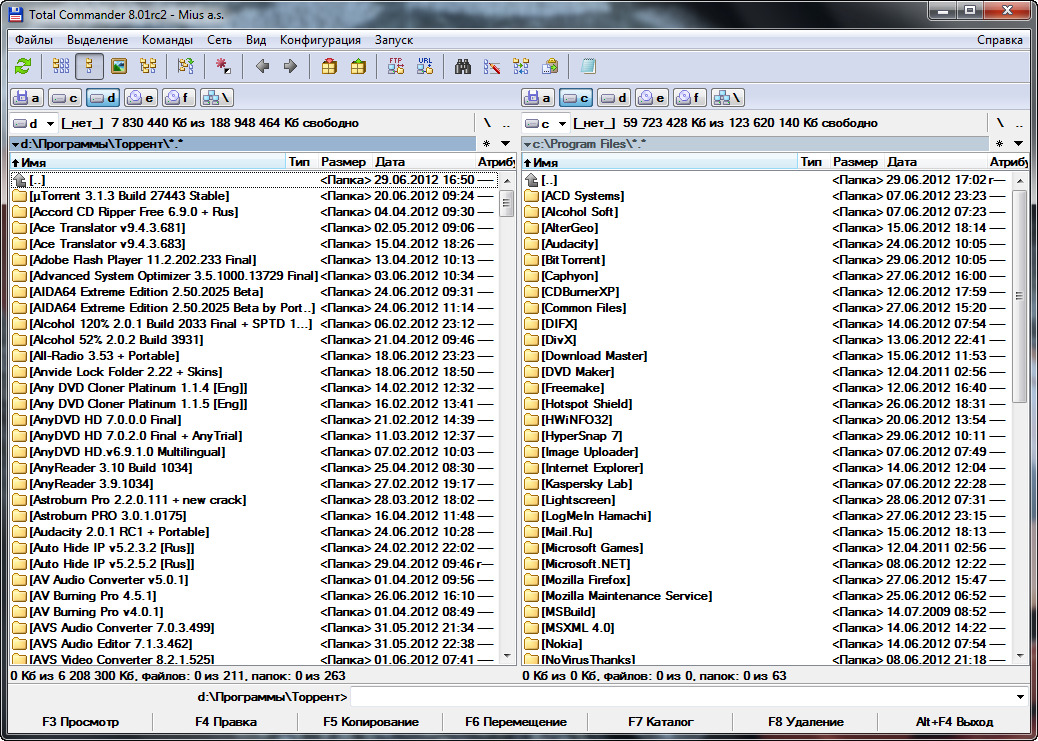The image size is (1038, 741).
Task: Launch the Multi-Rename tool
Action: pyautogui.click(x=491, y=66)
